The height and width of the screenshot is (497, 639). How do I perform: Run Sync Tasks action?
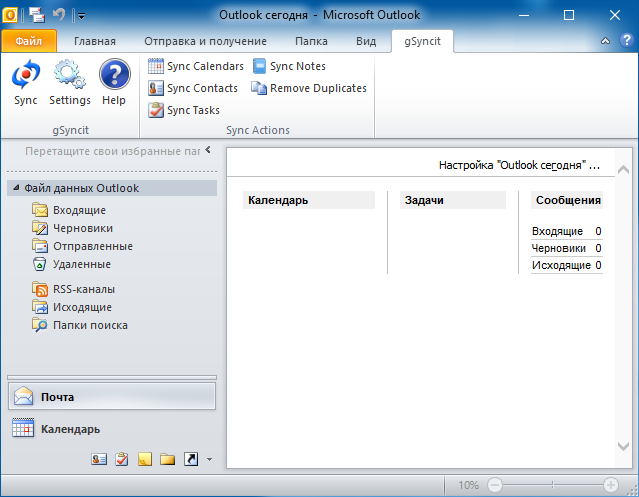tap(184, 110)
